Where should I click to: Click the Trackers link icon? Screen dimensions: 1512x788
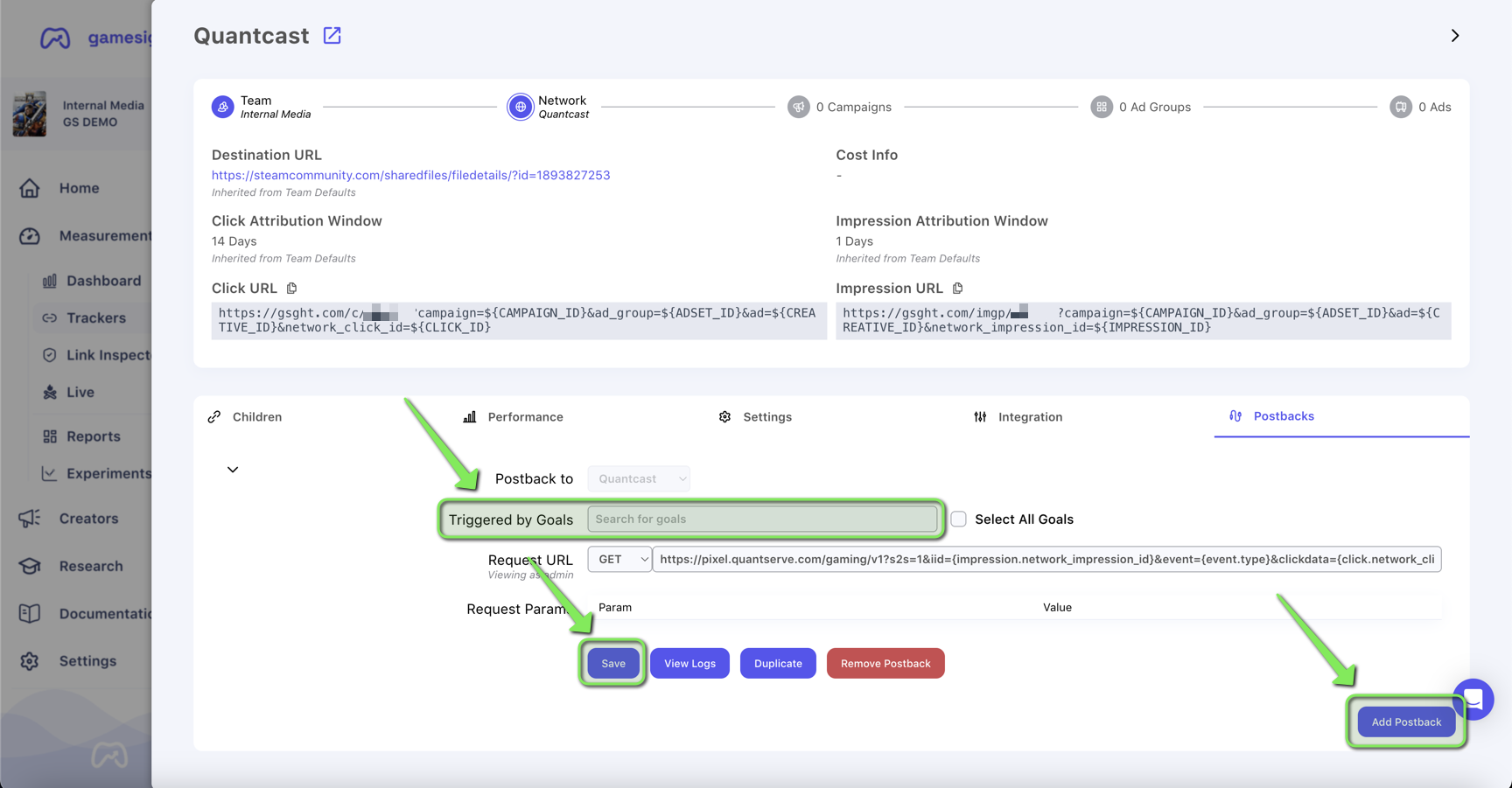[x=50, y=318]
